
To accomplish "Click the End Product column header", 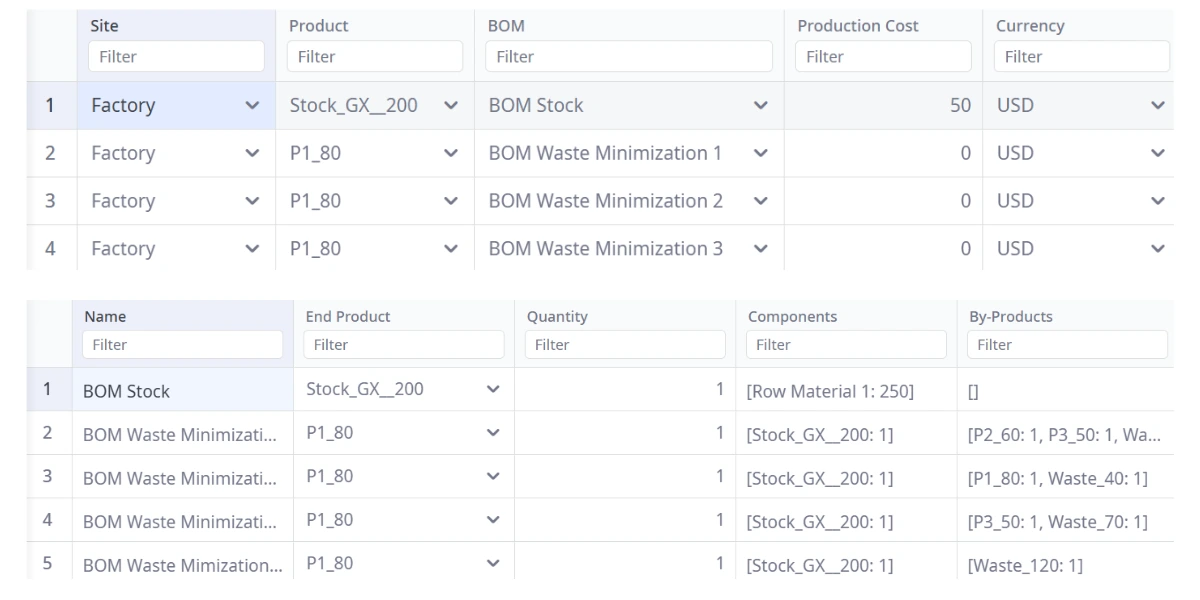I will [x=348, y=317].
